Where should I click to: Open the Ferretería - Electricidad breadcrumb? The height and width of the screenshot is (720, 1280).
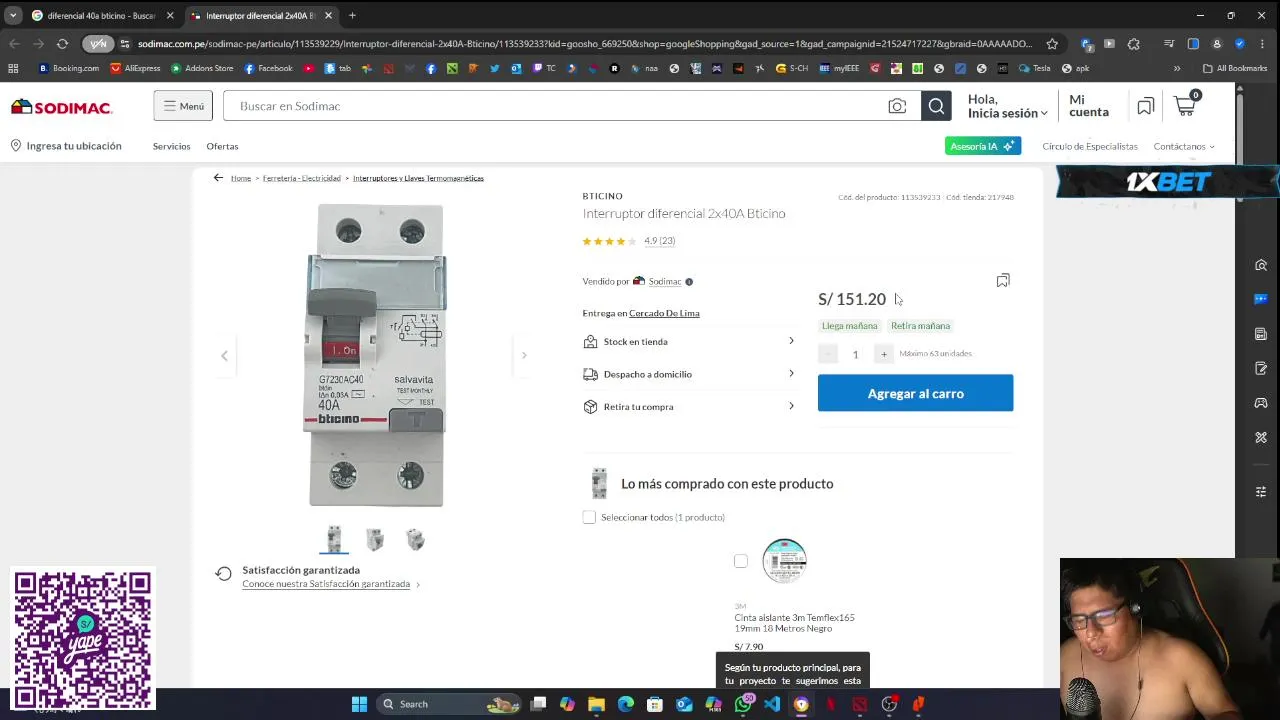click(302, 178)
